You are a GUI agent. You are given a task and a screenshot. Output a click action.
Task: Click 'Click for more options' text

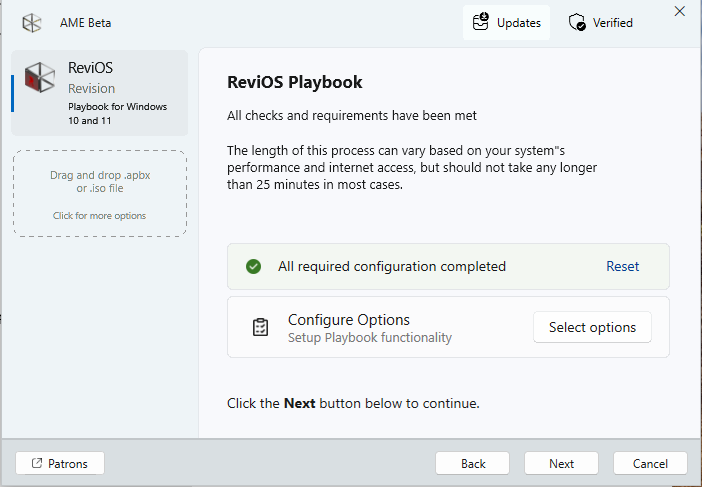99,216
